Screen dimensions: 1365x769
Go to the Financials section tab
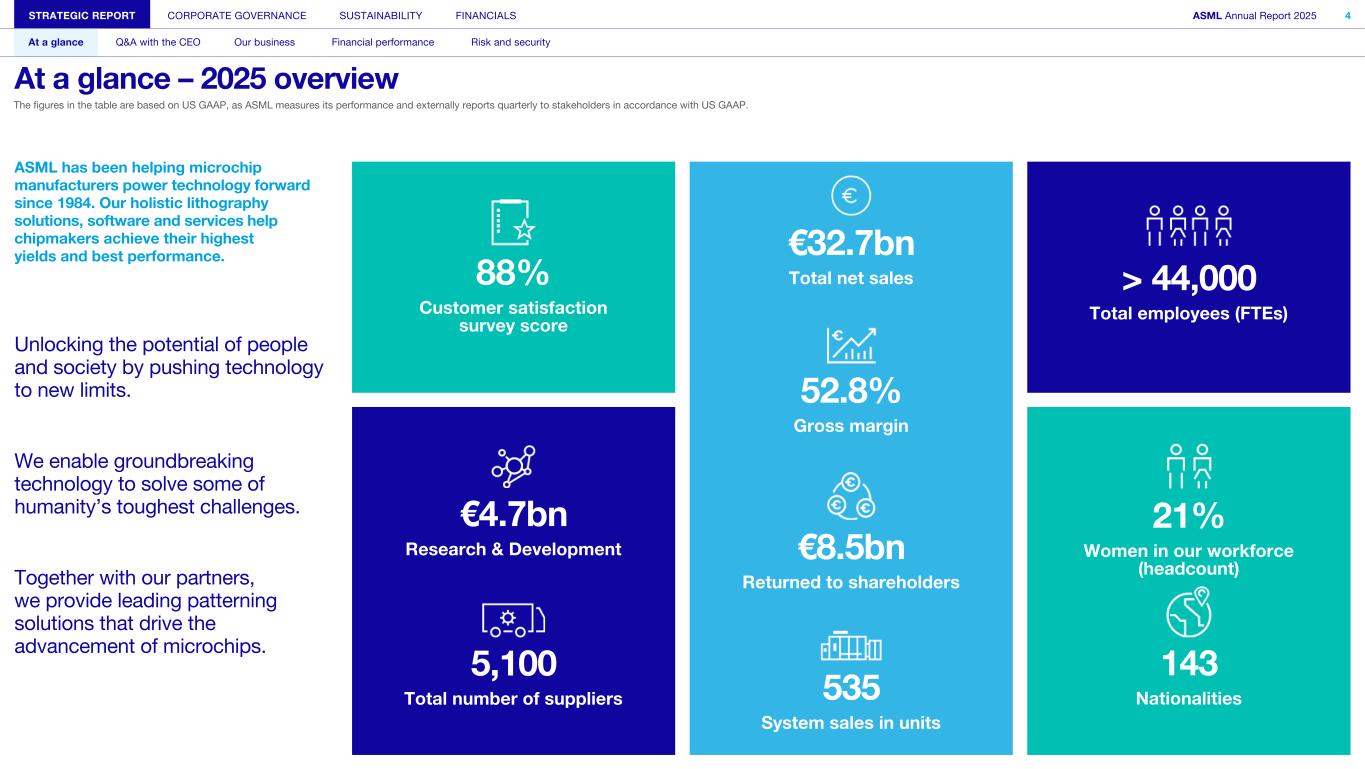point(486,15)
